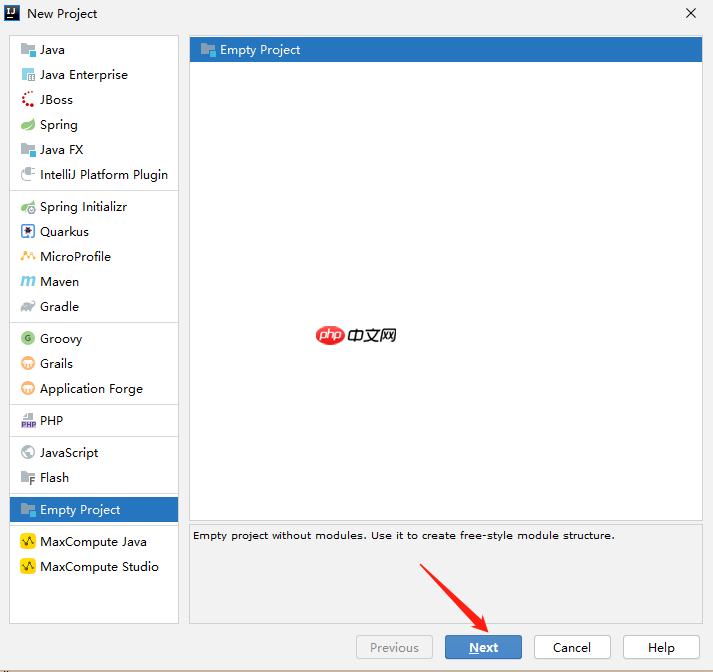
Task: Select Flash text label
Action: click(x=55, y=477)
